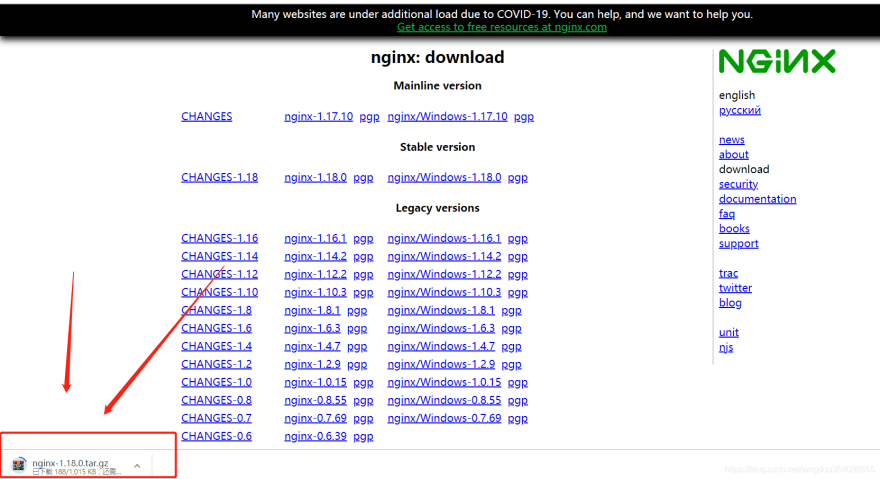Open the mainline CHANGES link
Viewport: 880px width, 479px height.
pyautogui.click(x=207, y=116)
